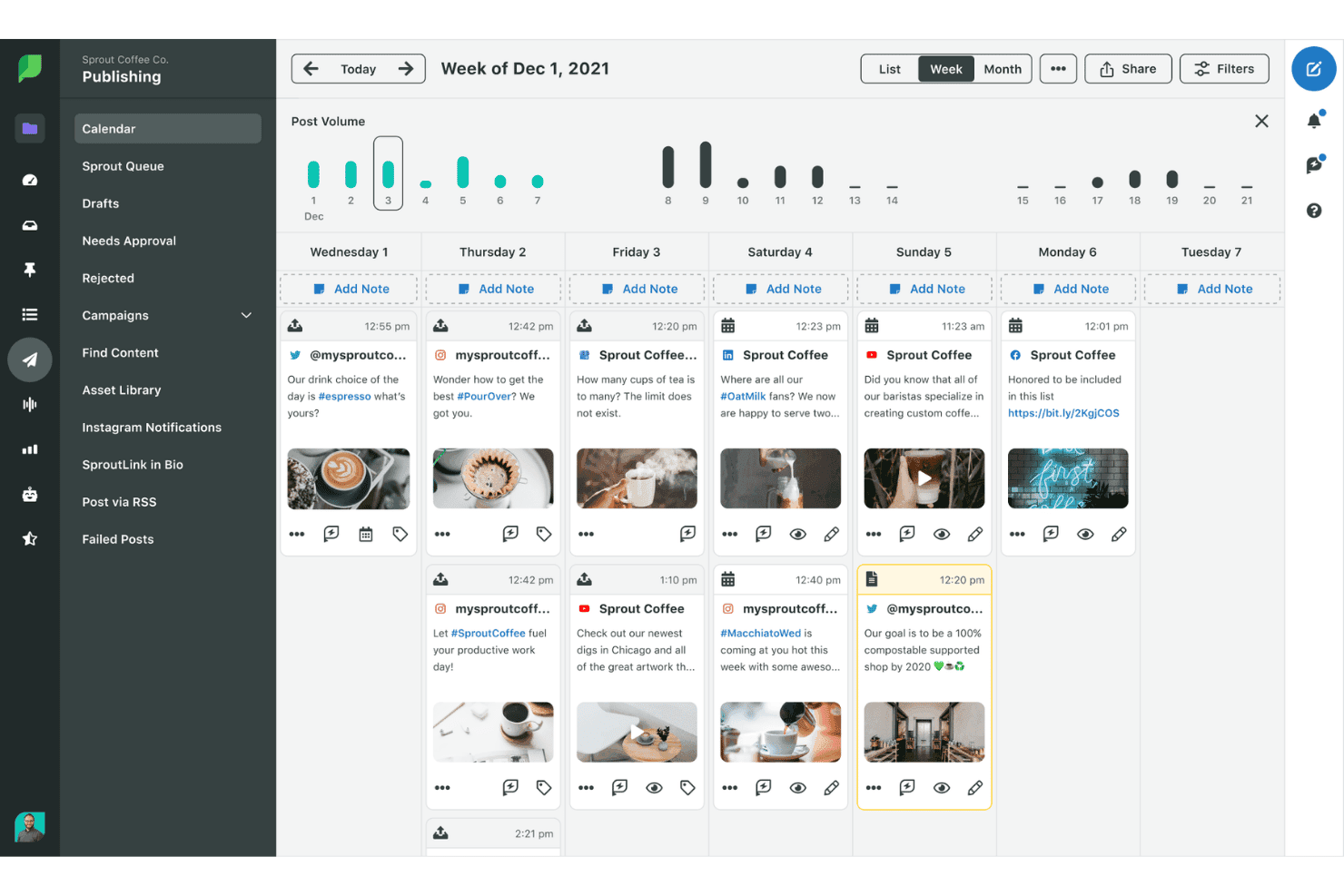Viewport: 1344px width, 896px height.
Task: Open the bot icon in left rail
Action: coord(30,495)
